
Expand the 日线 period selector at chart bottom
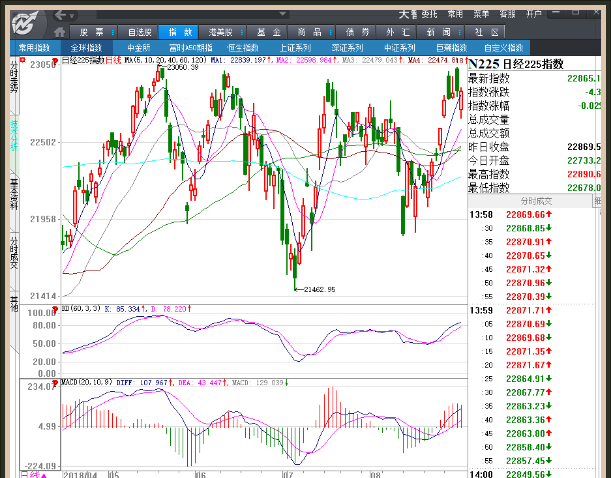pos(34,474)
